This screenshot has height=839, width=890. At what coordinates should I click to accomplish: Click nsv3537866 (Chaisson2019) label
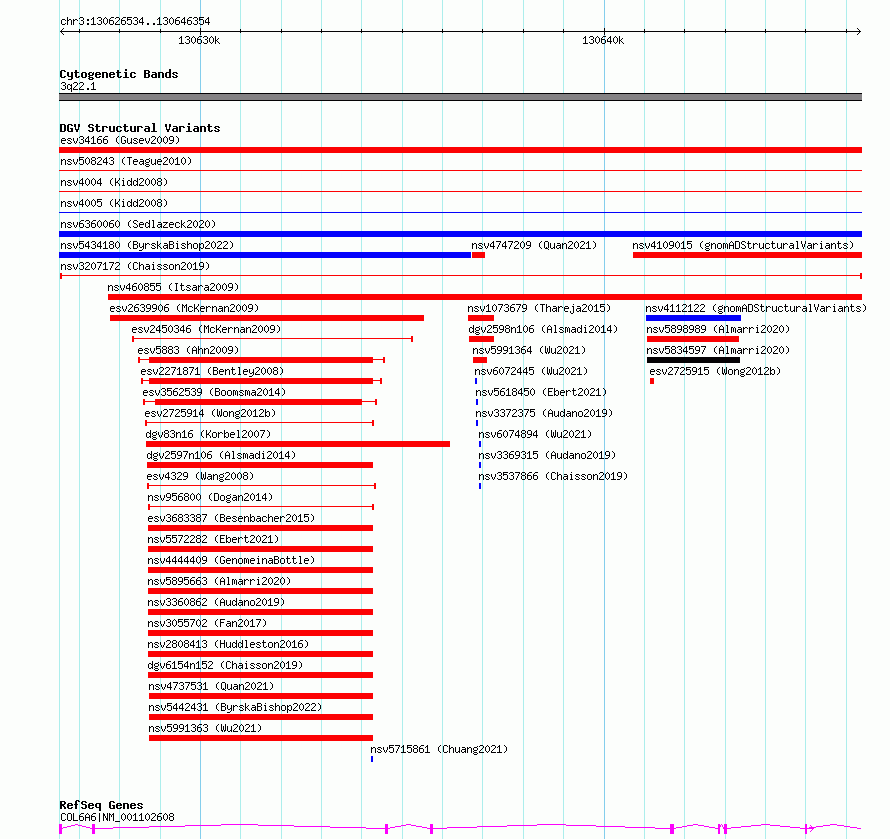553,476
